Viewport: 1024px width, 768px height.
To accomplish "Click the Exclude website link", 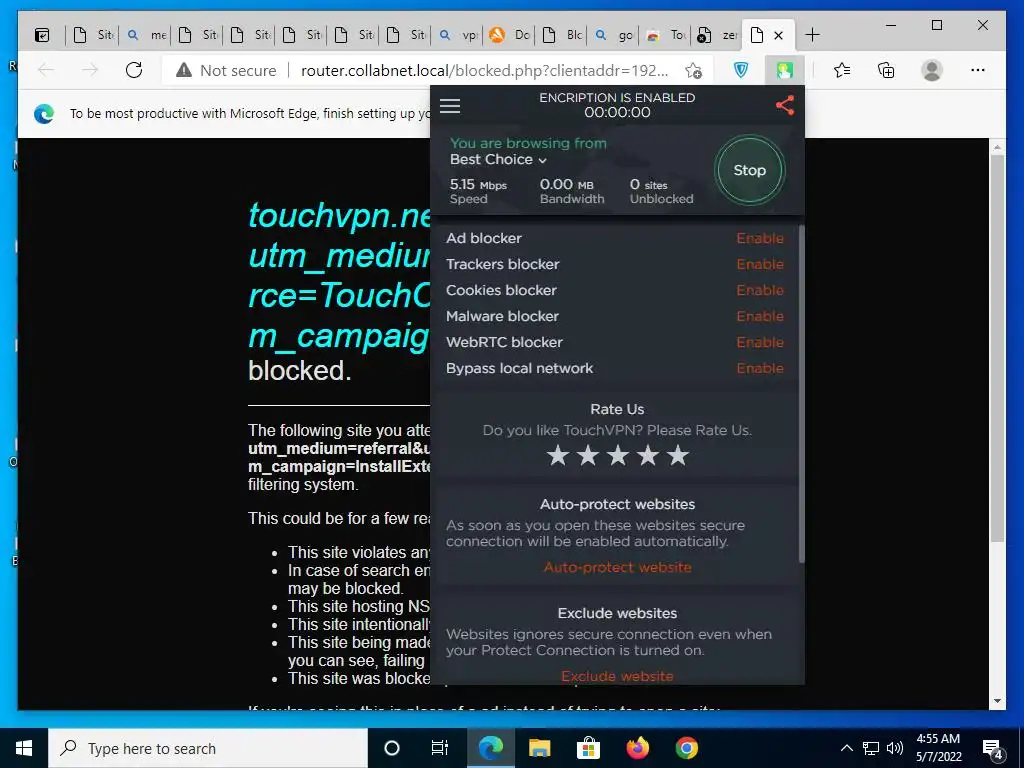I will (617, 677).
